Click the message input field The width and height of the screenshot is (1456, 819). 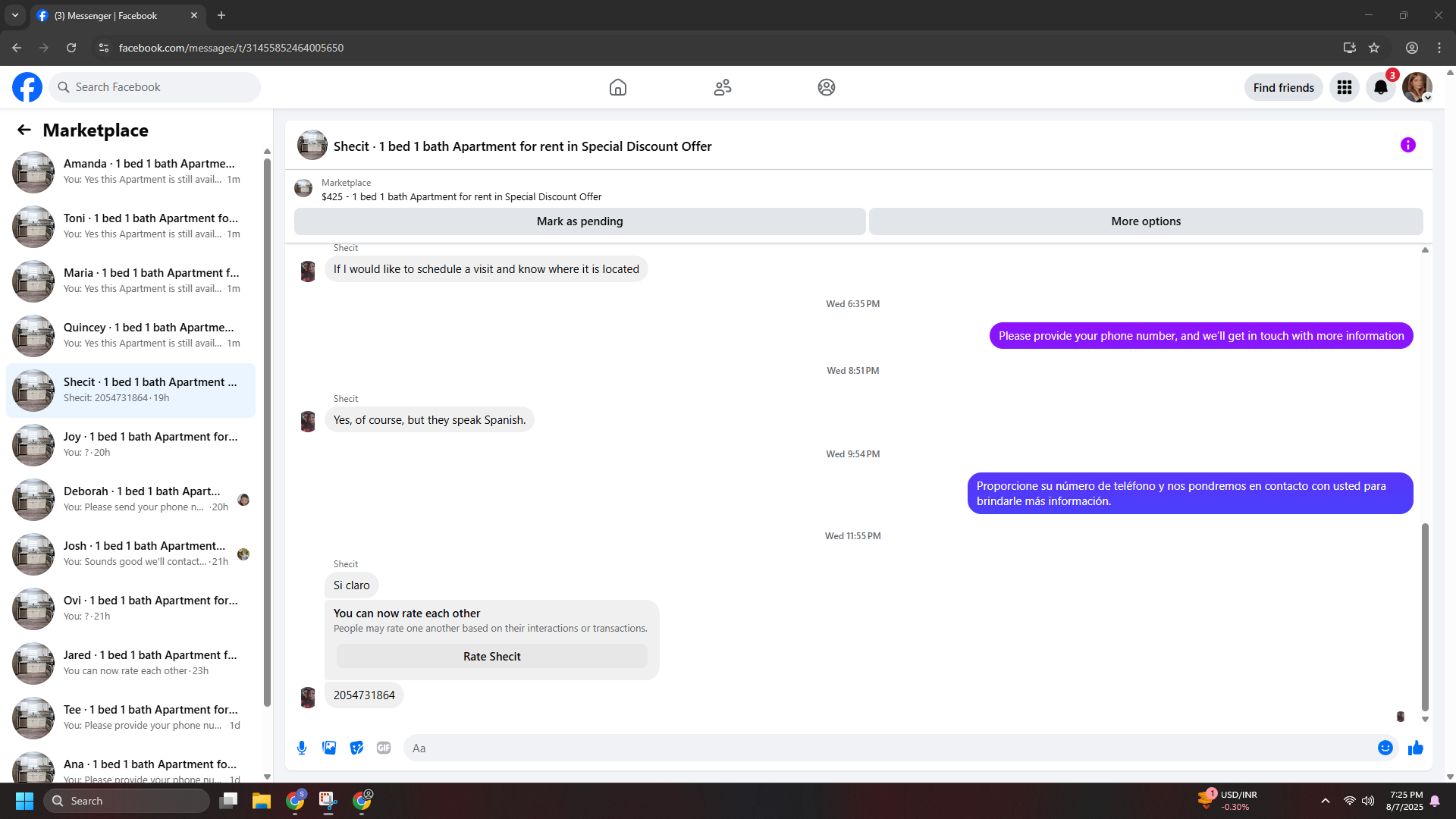(x=891, y=748)
